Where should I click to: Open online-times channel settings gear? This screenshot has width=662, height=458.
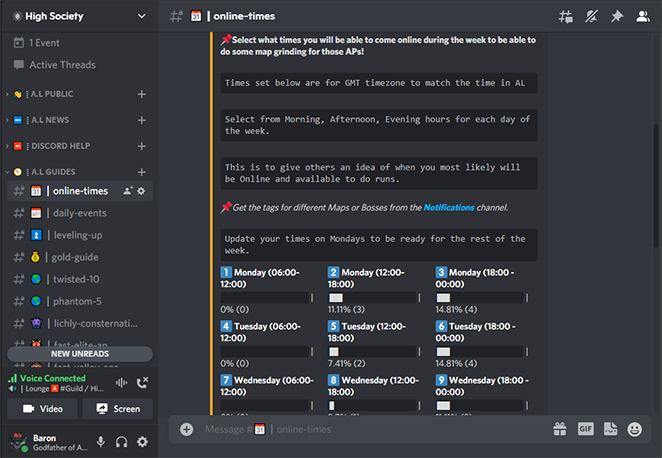tap(141, 191)
